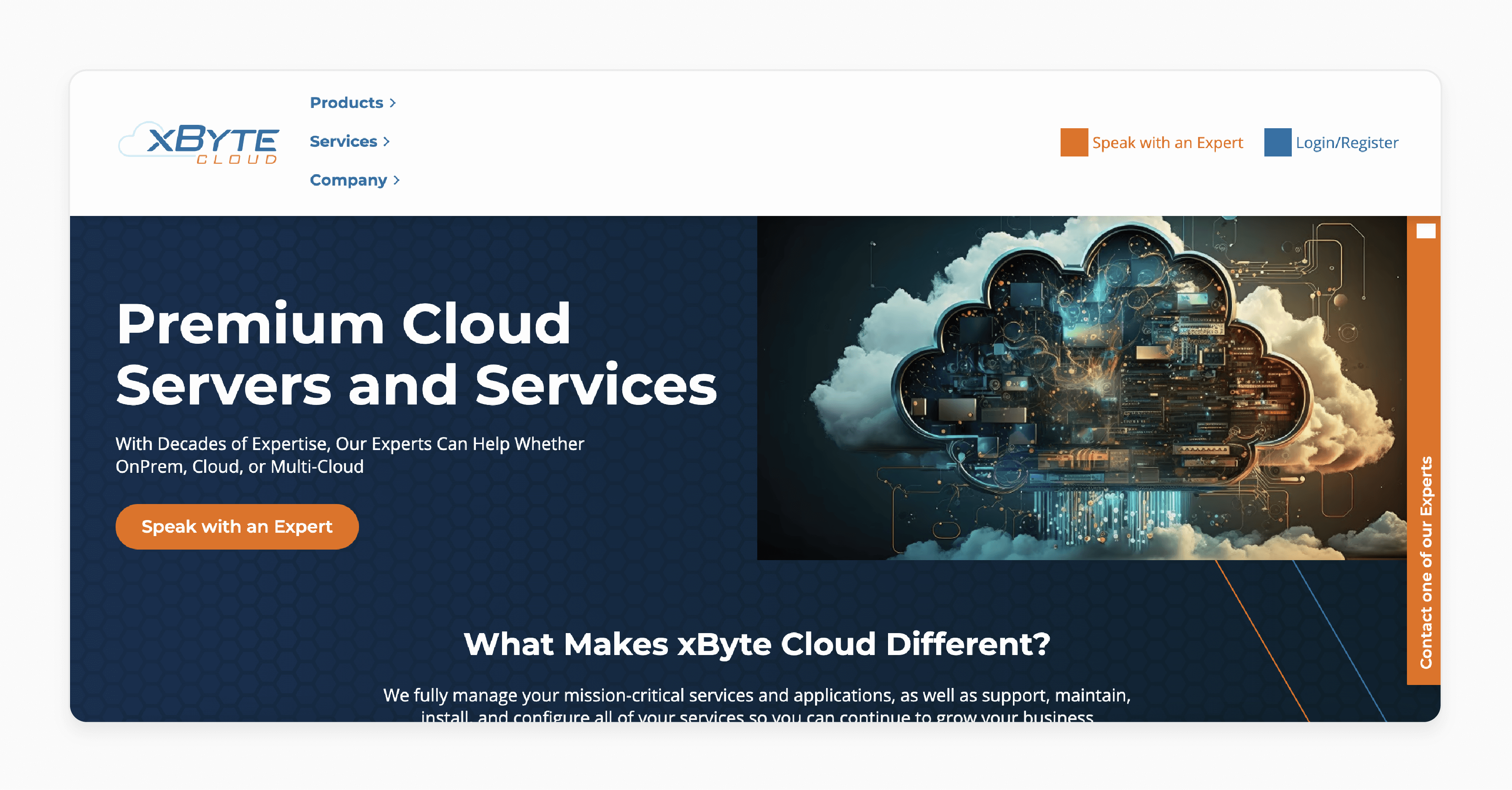Click the orange icon beside Speak with an Expert
1512x790 pixels.
tap(1074, 143)
